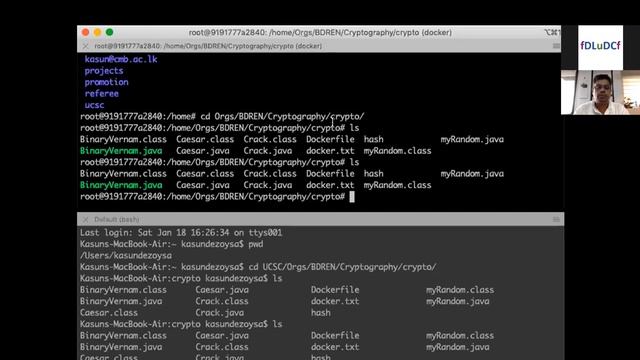
Task: Select the root@9191777a2840 docker tab label
Action: point(208,46)
